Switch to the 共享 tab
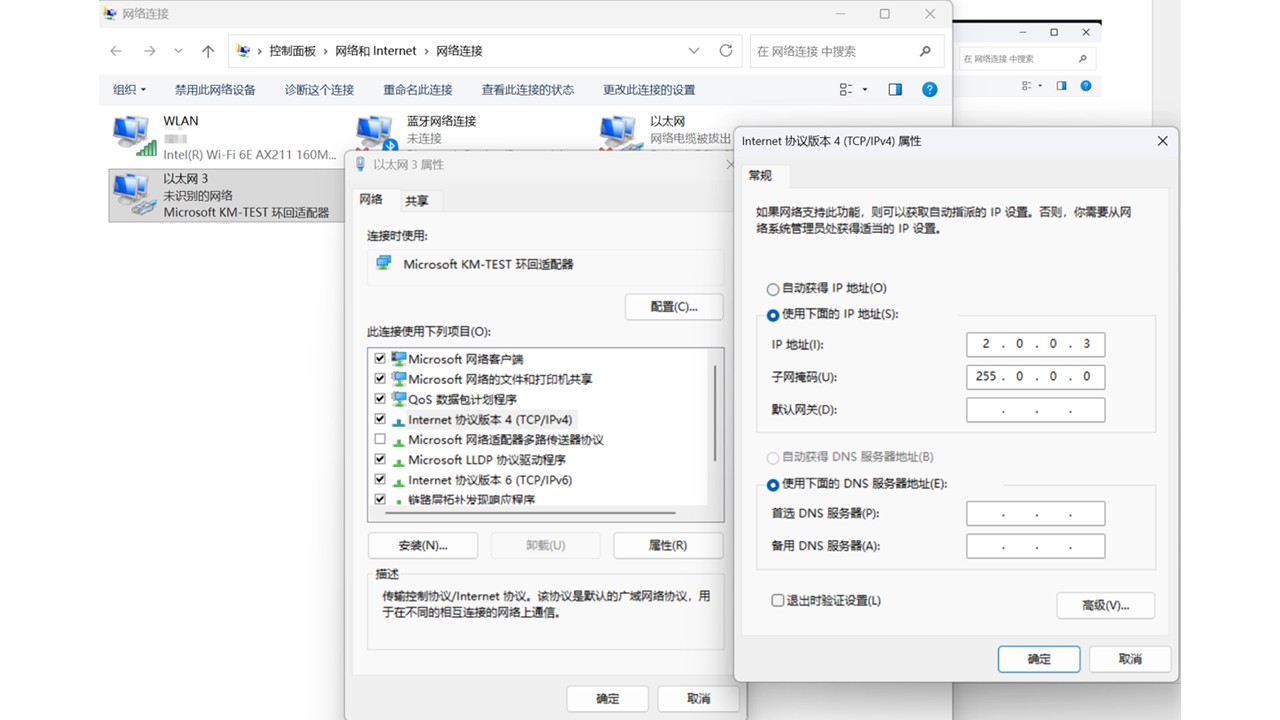The image size is (1280, 720). tap(417, 201)
